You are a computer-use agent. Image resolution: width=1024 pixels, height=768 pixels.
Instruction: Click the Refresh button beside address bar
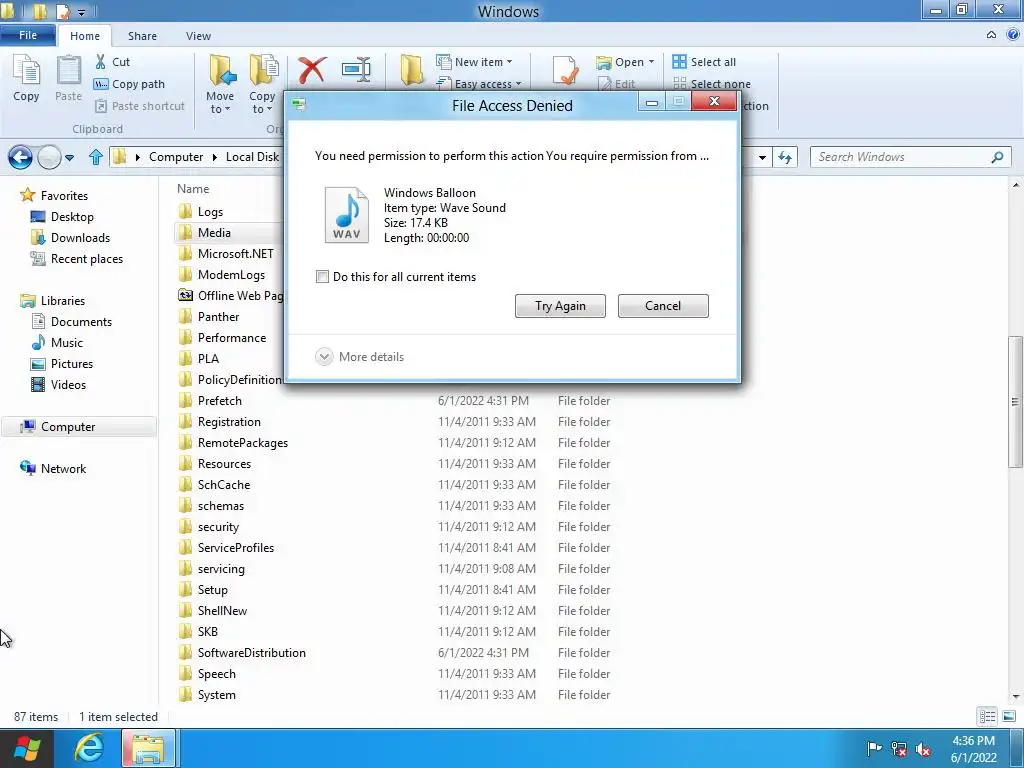coord(785,157)
